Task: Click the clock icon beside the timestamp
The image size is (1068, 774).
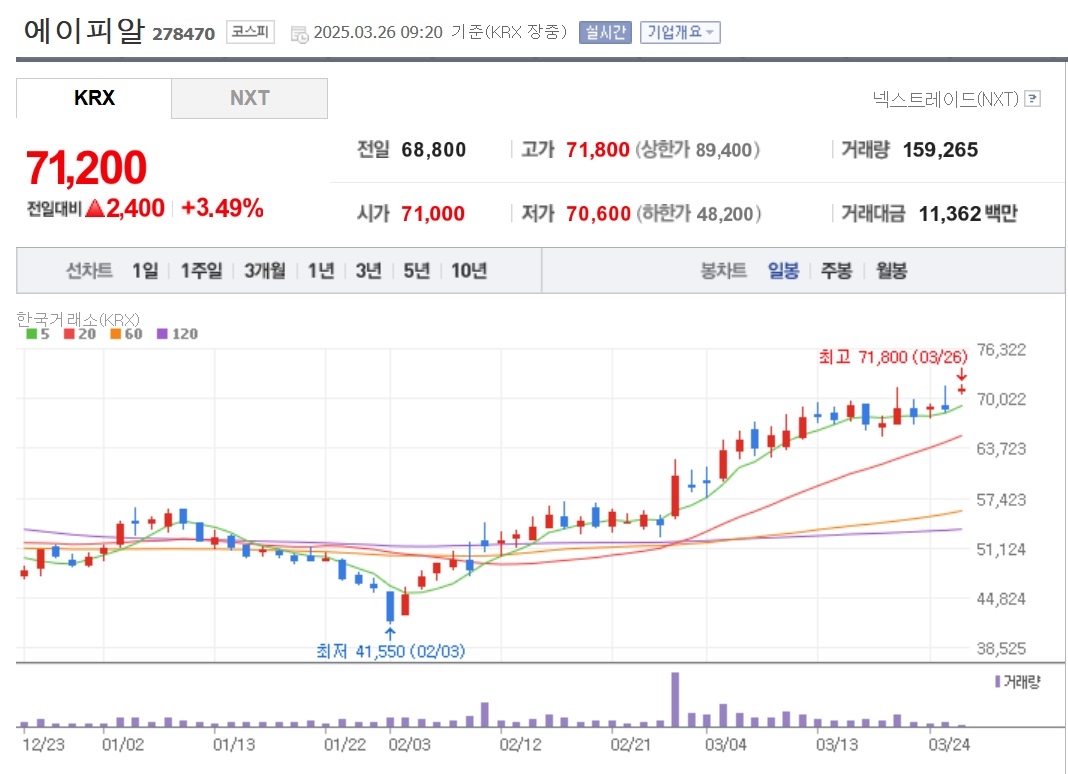Action: tap(300, 34)
